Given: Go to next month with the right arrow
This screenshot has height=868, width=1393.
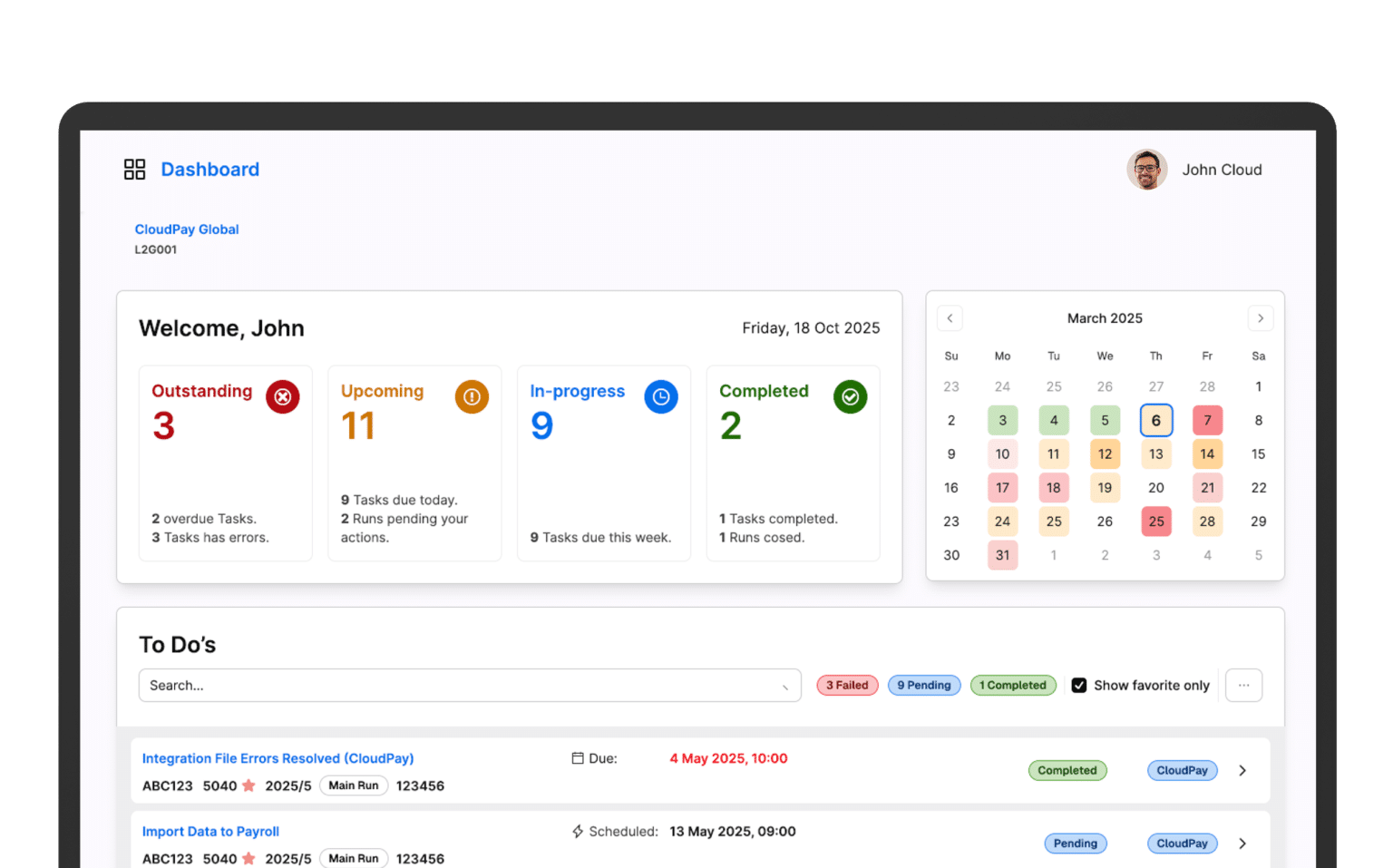Looking at the screenshot, I should [x=1261, y=318].
